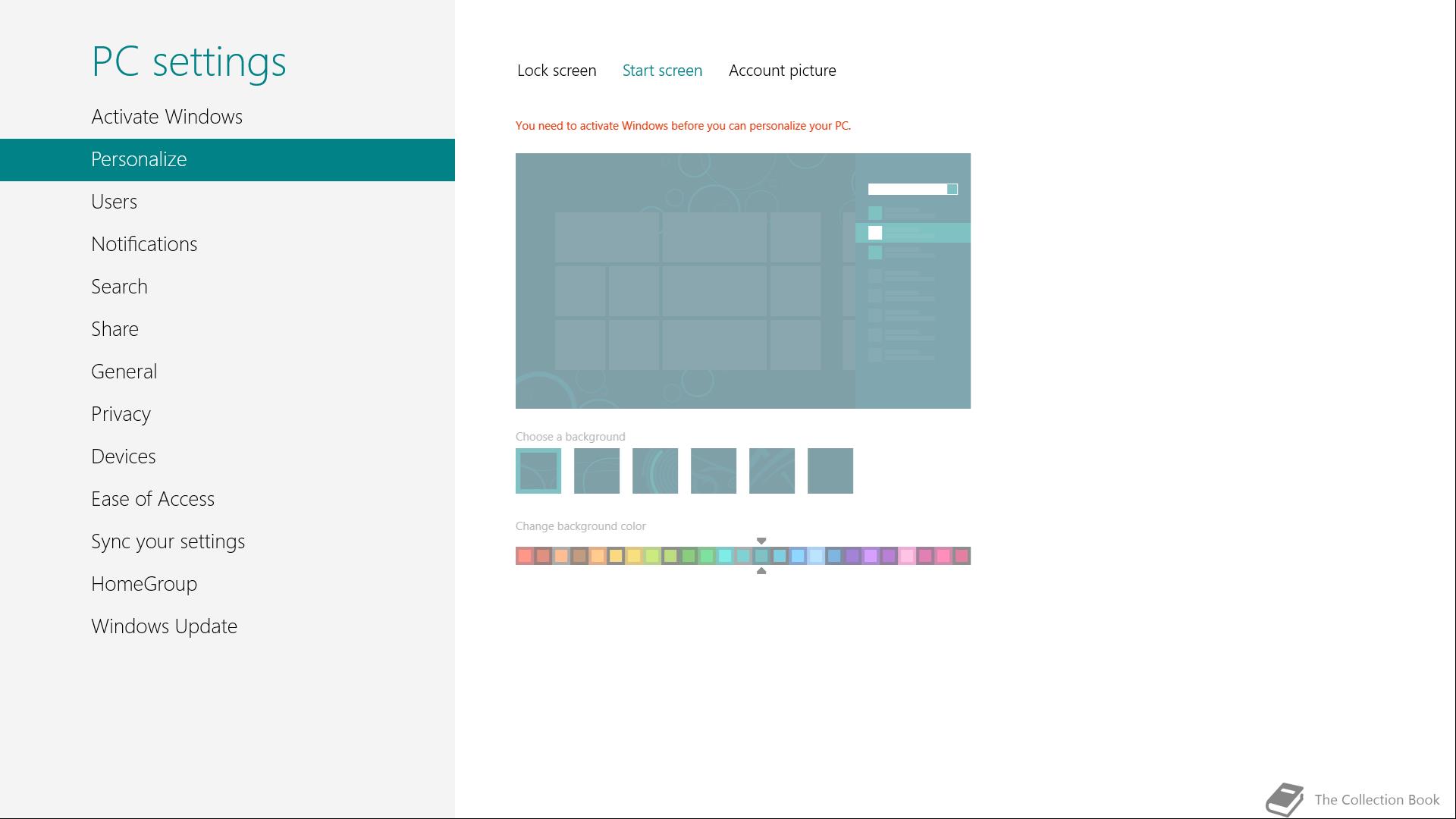Open Activate Windows settings
The image size is (1456, 819).
pyautogui.click(x=167, y=117)
